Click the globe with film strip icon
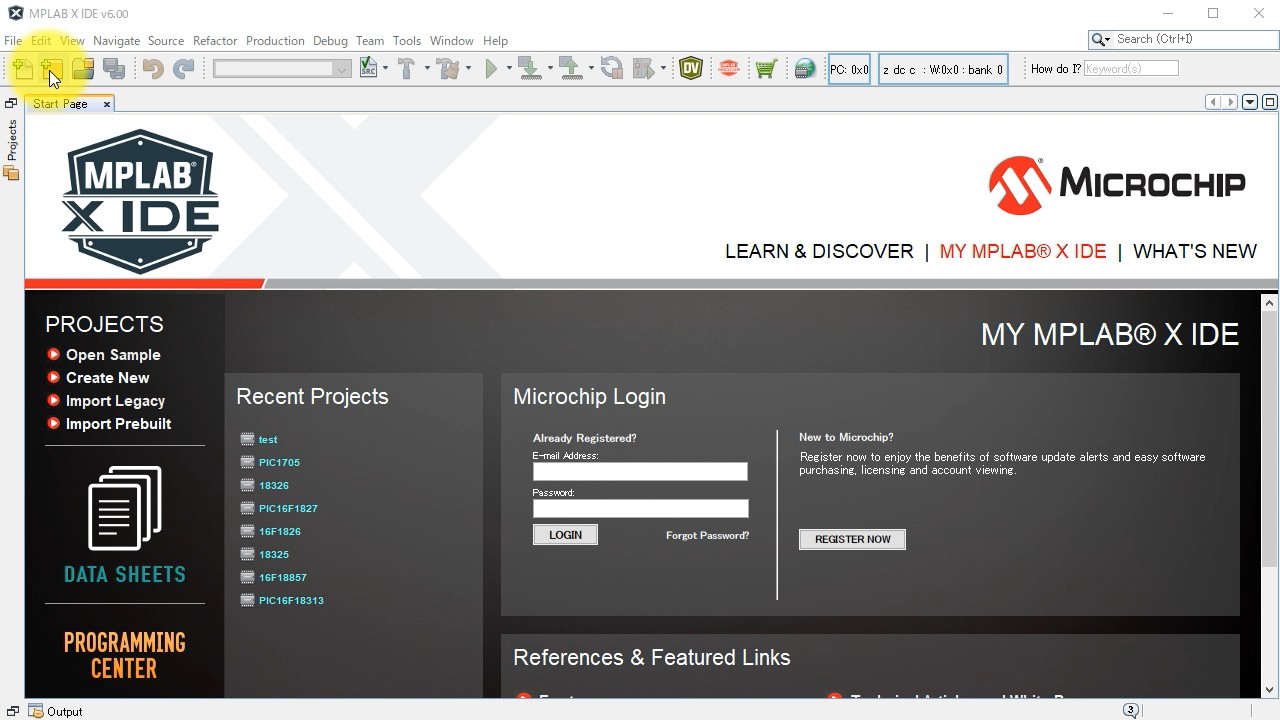The image size is (1280, 720). click(x=805, y=68)
